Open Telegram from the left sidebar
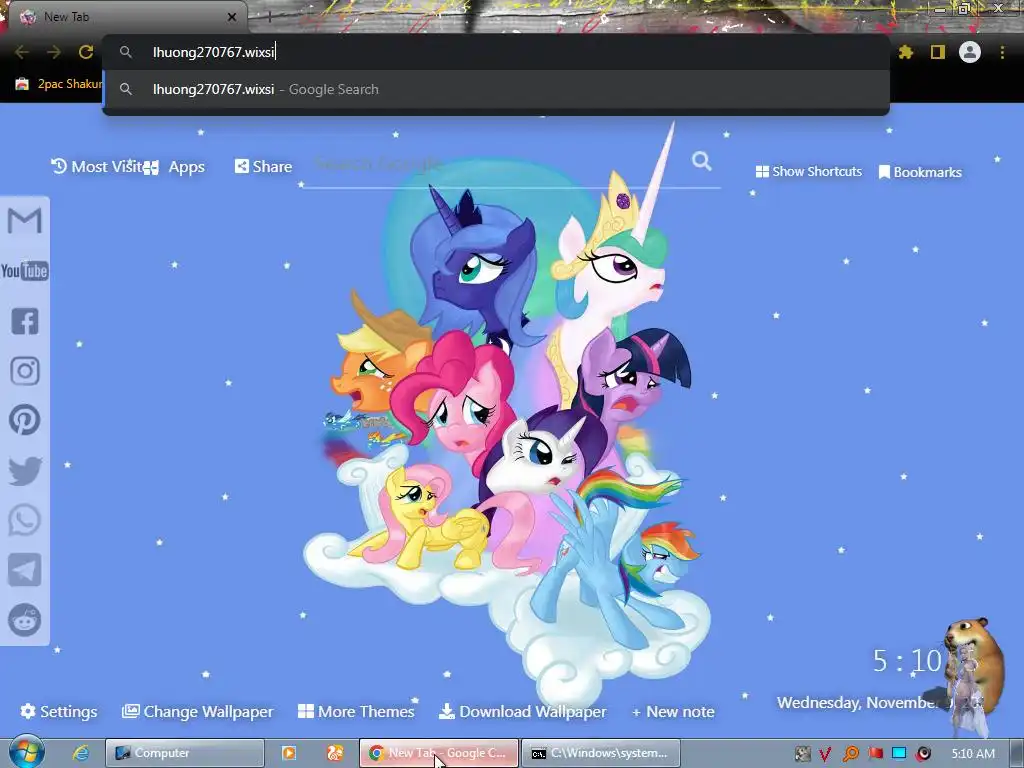The image size is (1024, 768). 25,570
